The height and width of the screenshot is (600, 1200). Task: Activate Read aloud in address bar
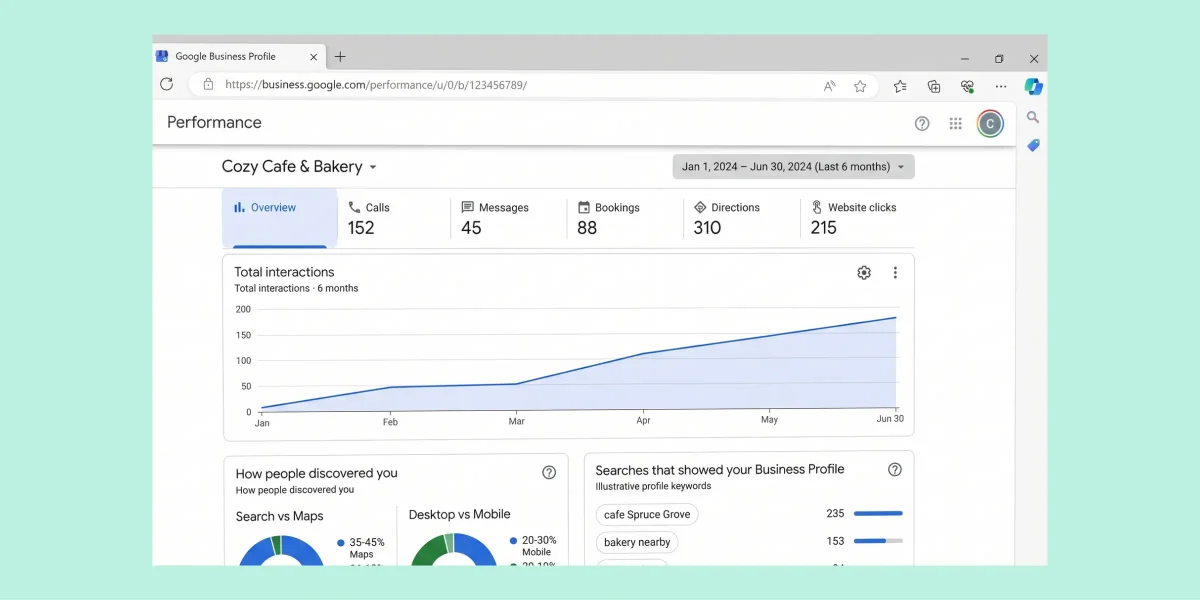830,86
